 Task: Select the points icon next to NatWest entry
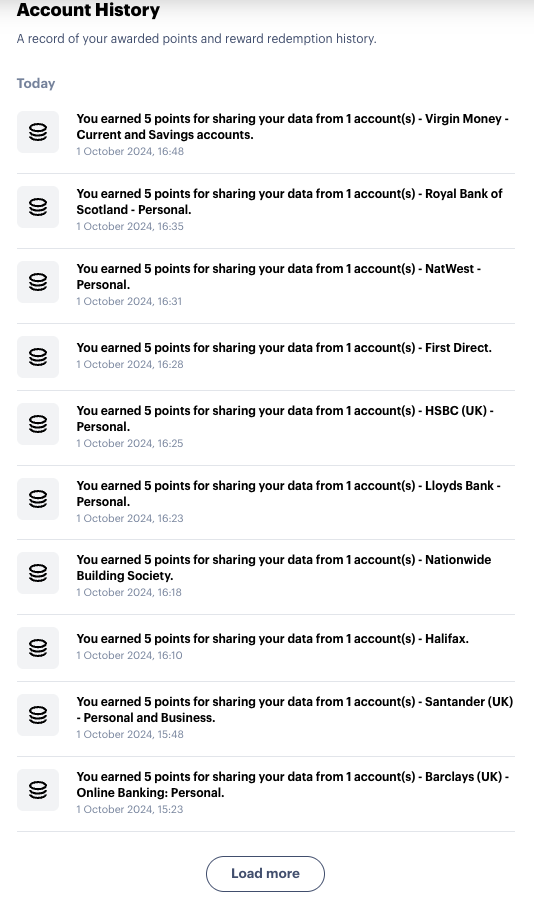pyautogui.click(x=38, y=282)
